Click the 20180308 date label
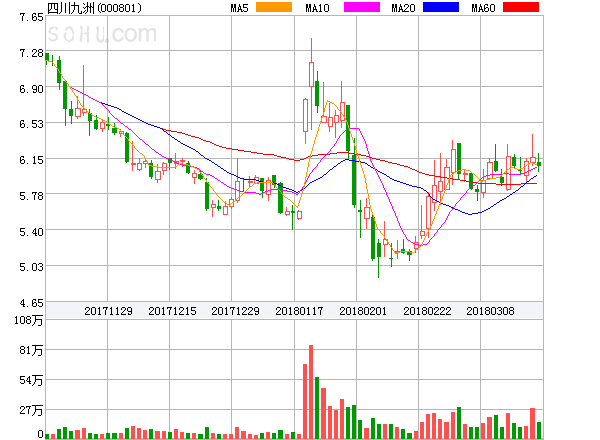 point(491,311)
